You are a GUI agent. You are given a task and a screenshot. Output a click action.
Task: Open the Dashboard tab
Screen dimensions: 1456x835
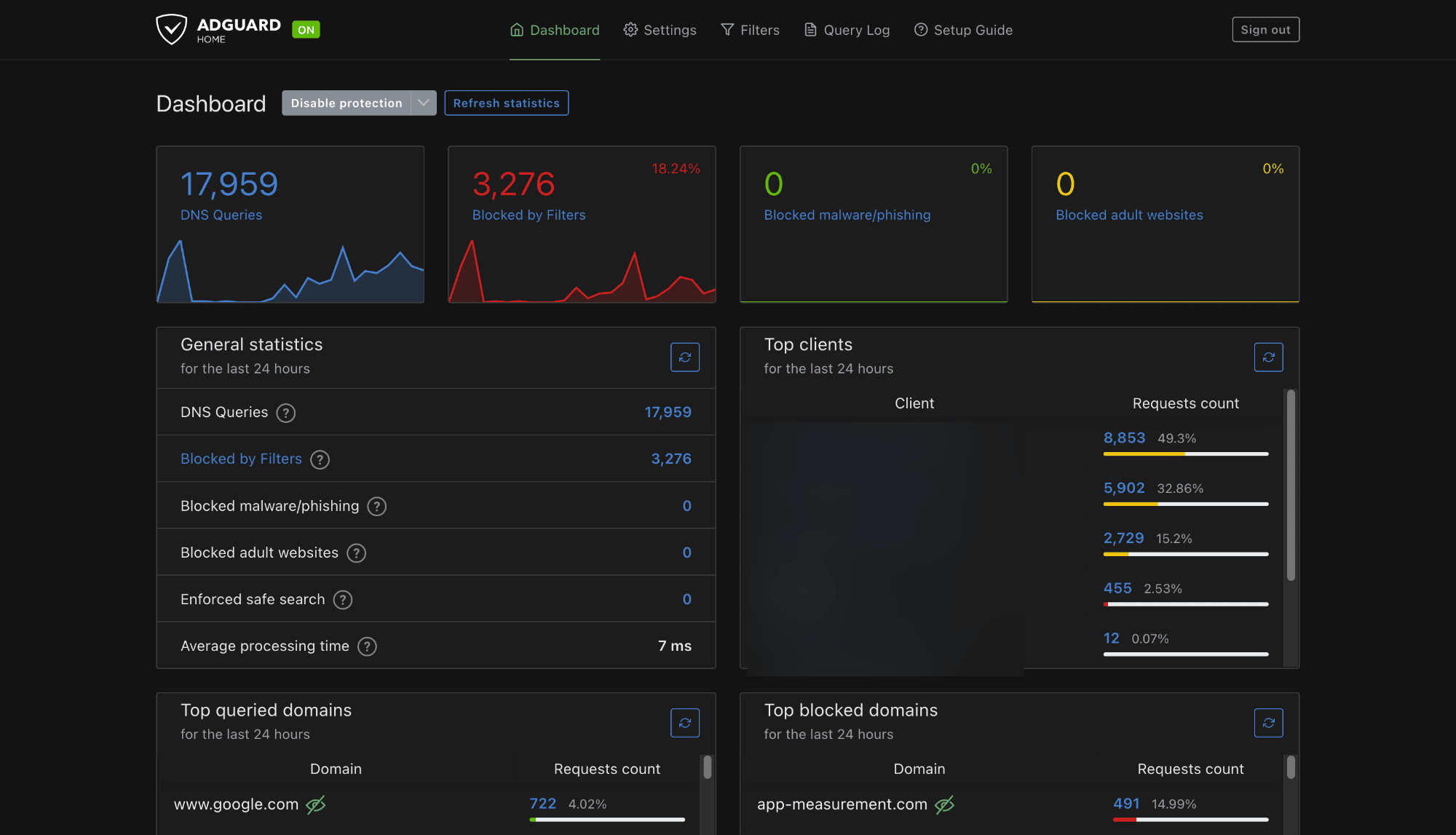(555, 30)
